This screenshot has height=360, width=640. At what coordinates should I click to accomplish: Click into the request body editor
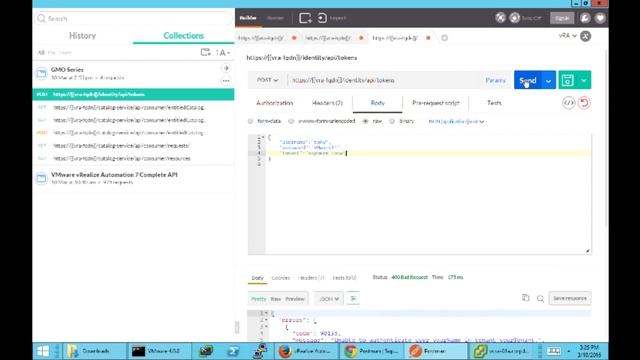[428, 194]
